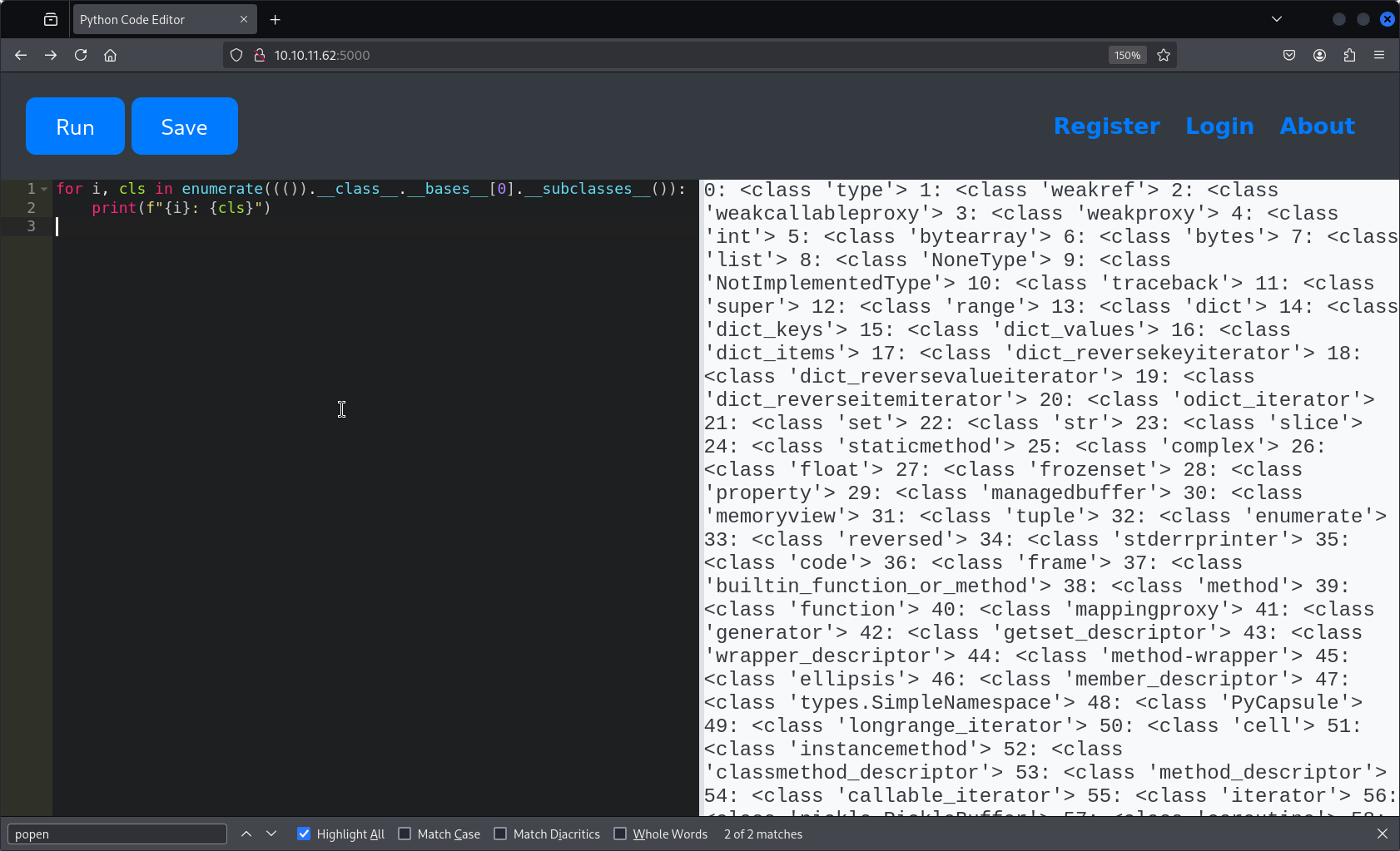Jump to the previous find match
This screenshot has width=1400, height=851.
(246, 834)
